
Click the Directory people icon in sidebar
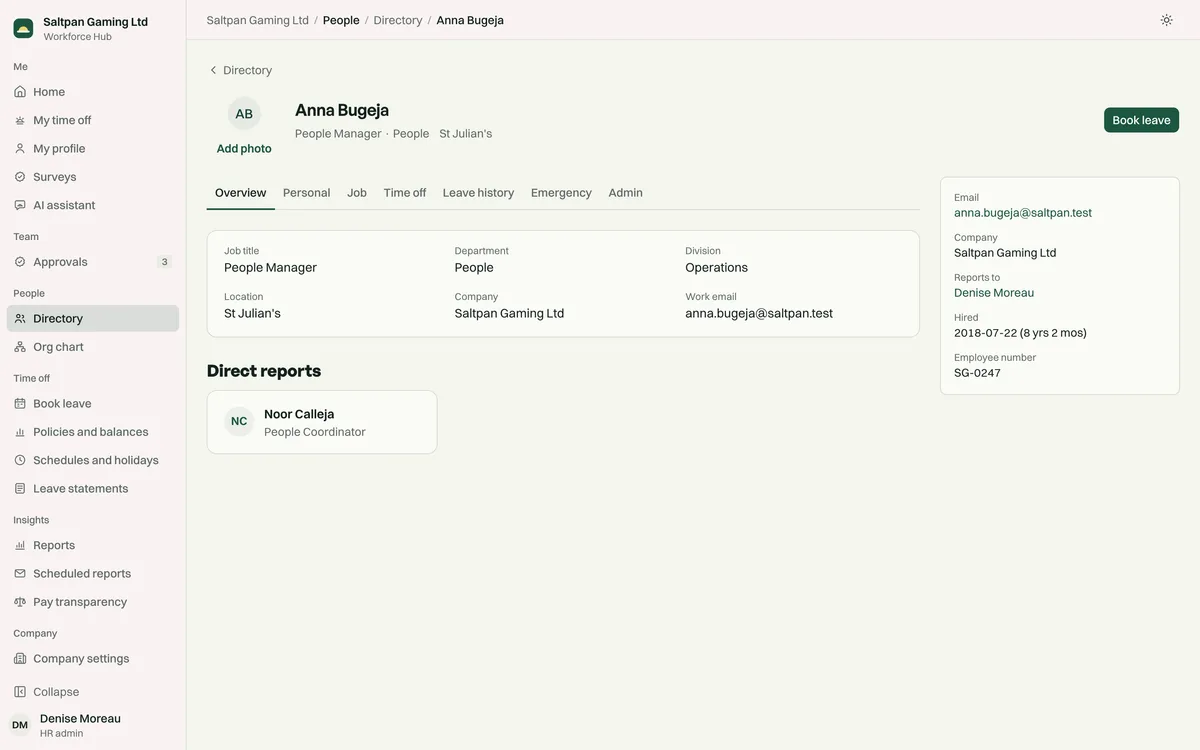(20, 318)
